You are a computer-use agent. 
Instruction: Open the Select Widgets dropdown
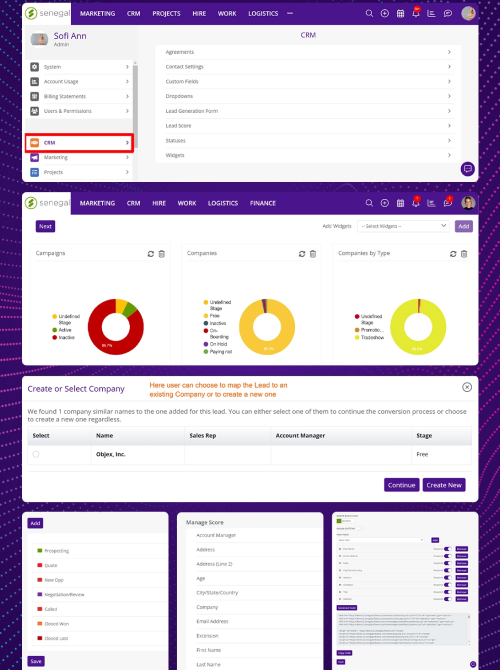403,226
